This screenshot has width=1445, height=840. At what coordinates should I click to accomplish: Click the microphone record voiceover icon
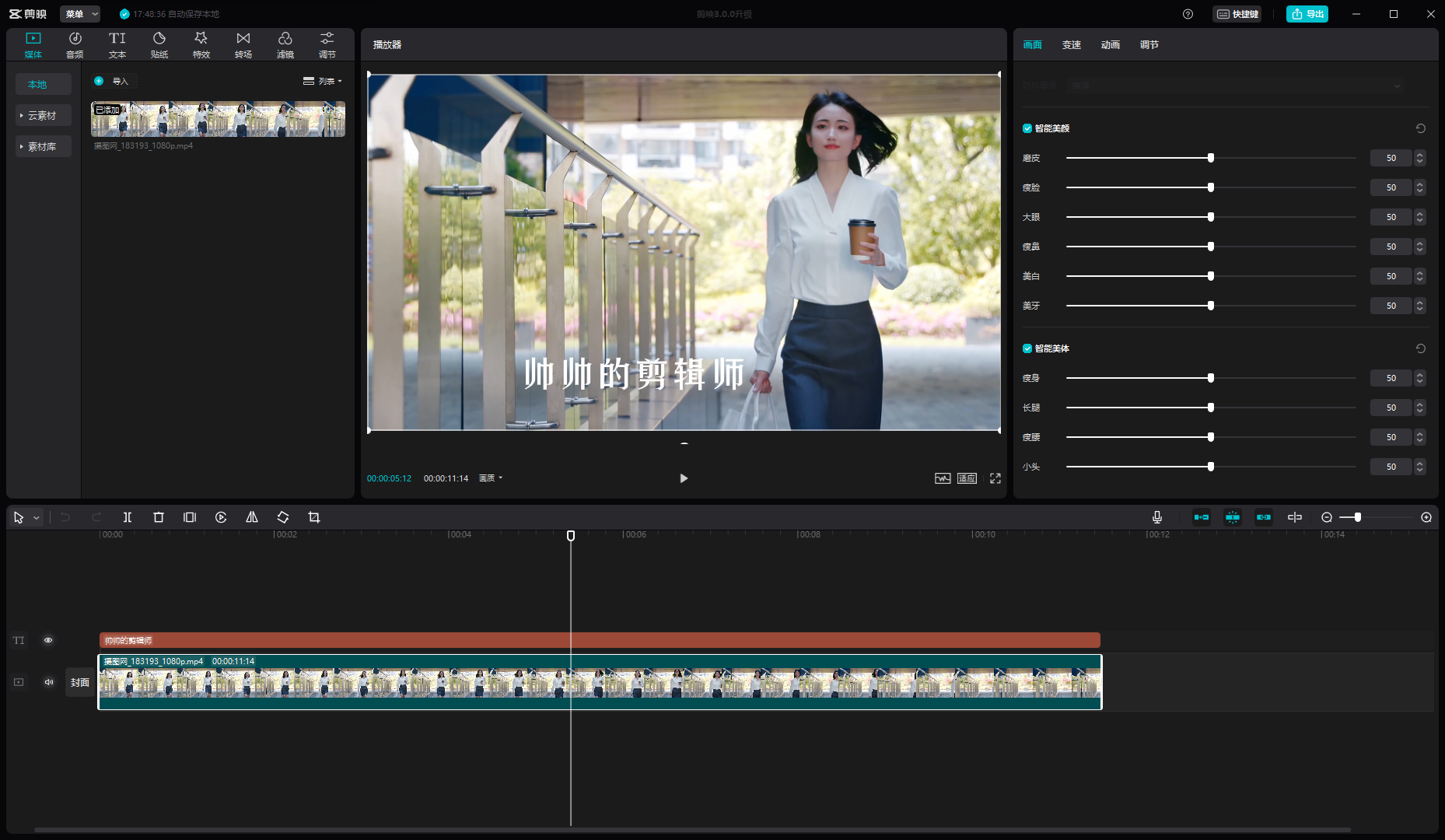click(x=1157, y=517)
